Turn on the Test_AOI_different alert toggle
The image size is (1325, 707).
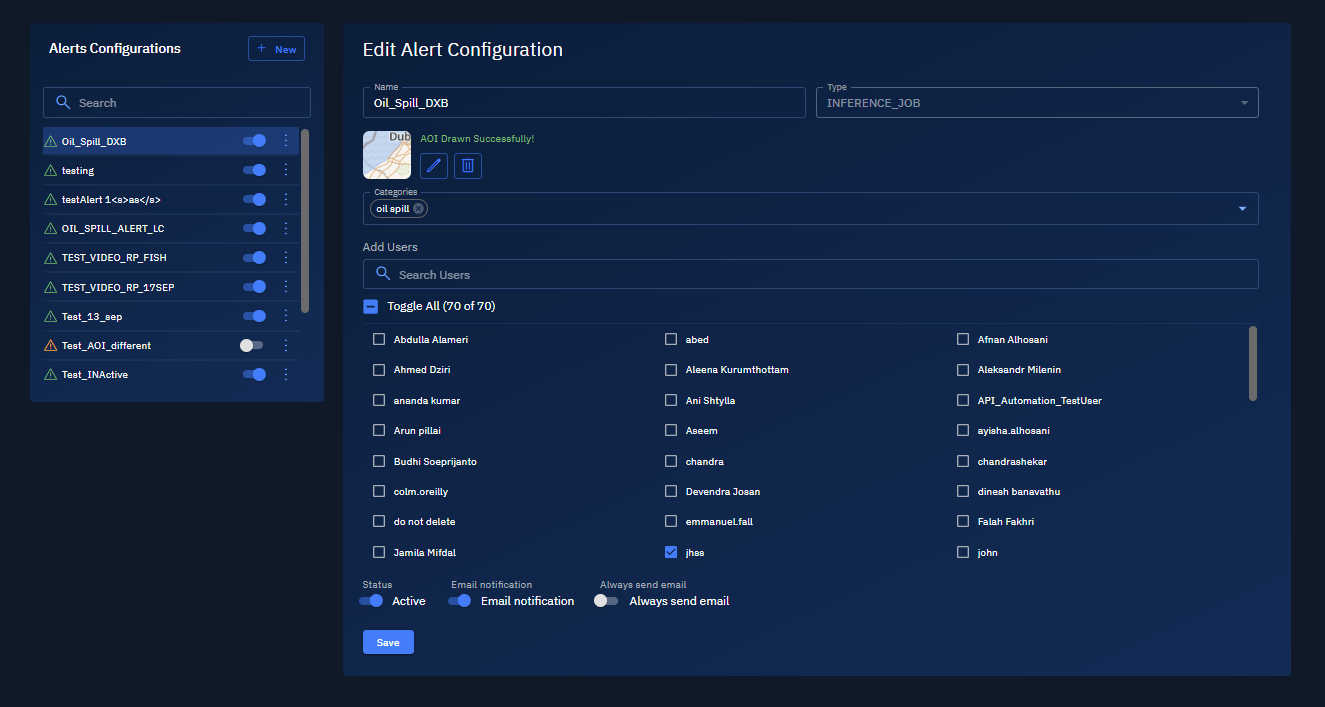(251, 345)
